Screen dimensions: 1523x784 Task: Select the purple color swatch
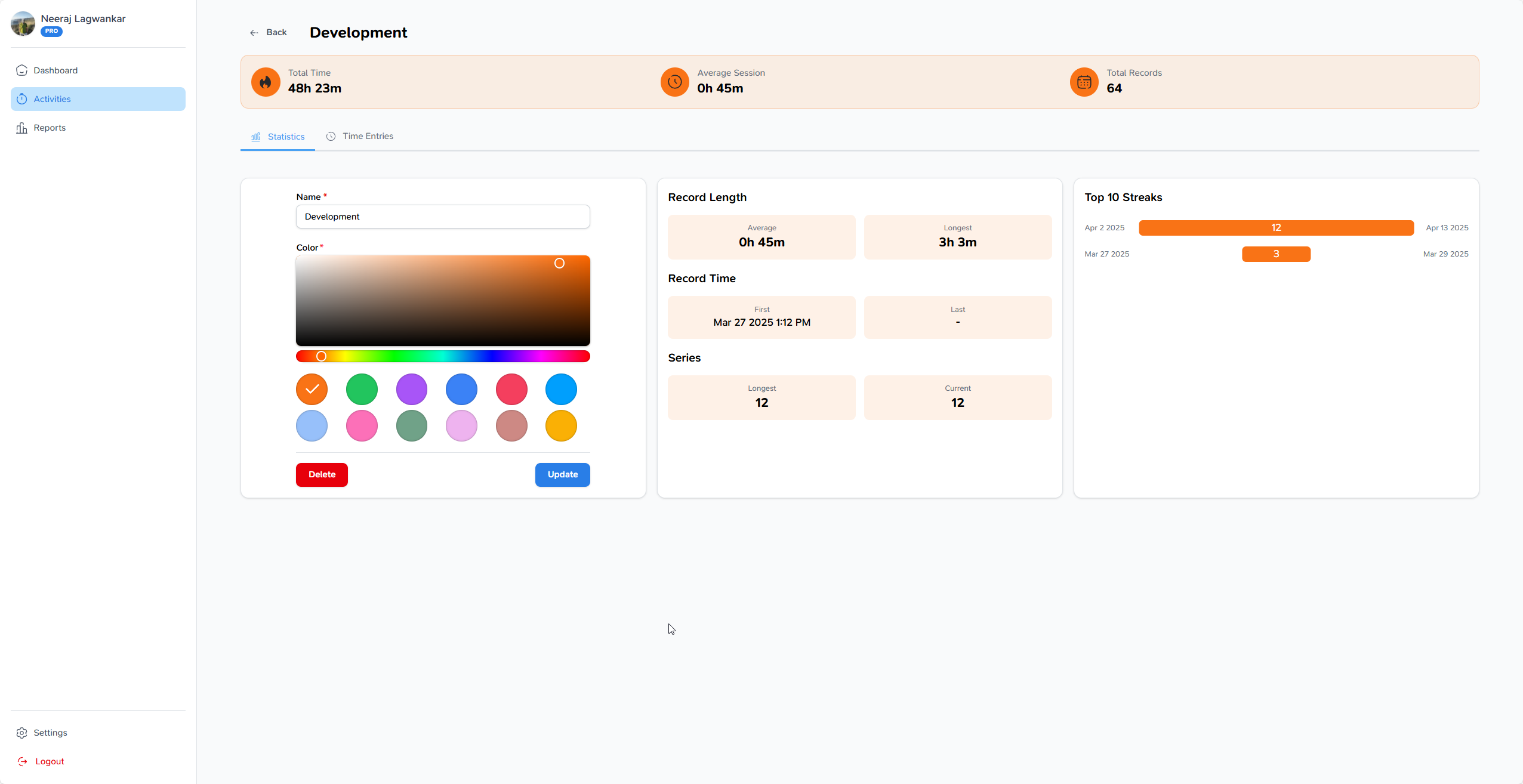click(x=411, y=389)
